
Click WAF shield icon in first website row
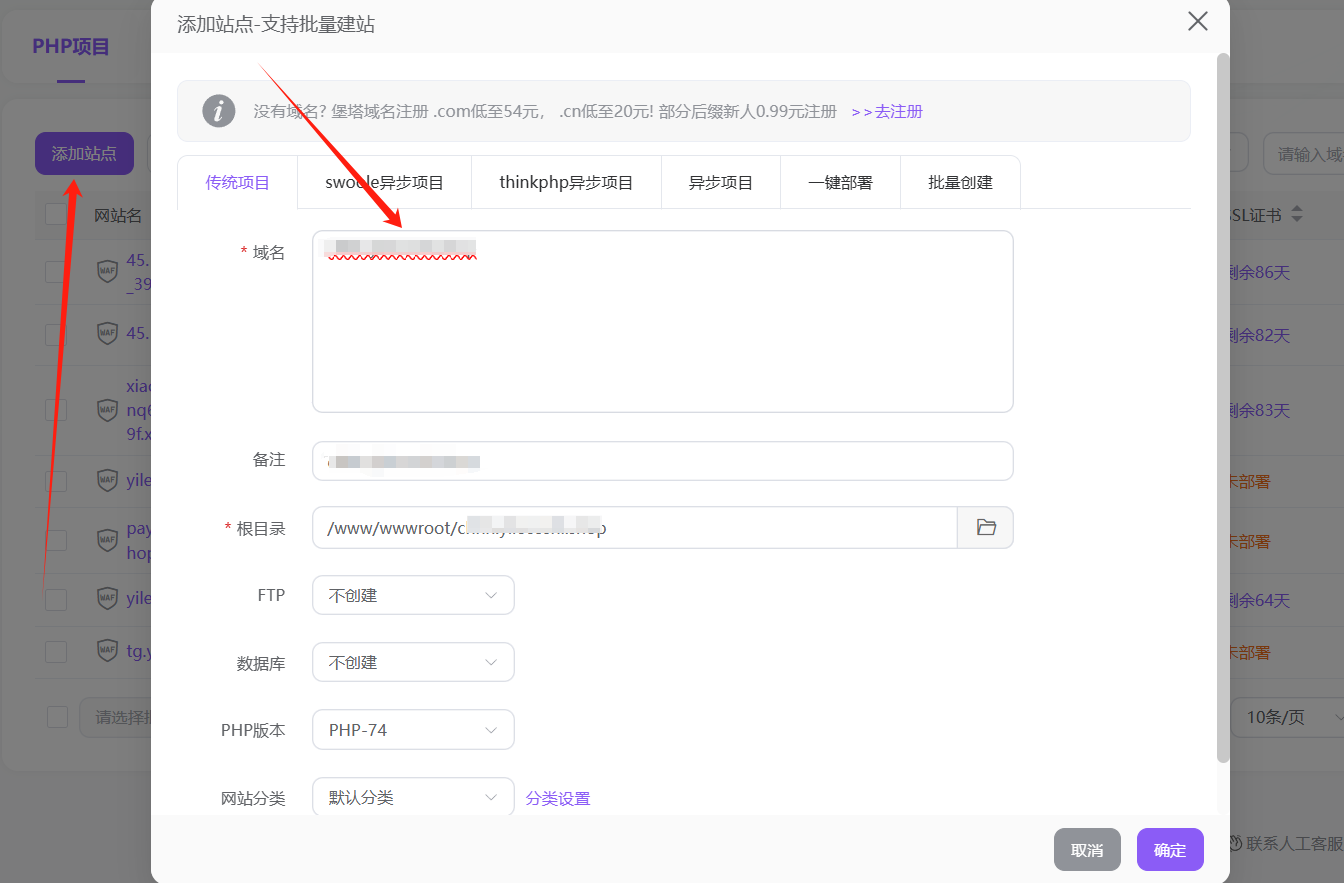tap(107, 271)
